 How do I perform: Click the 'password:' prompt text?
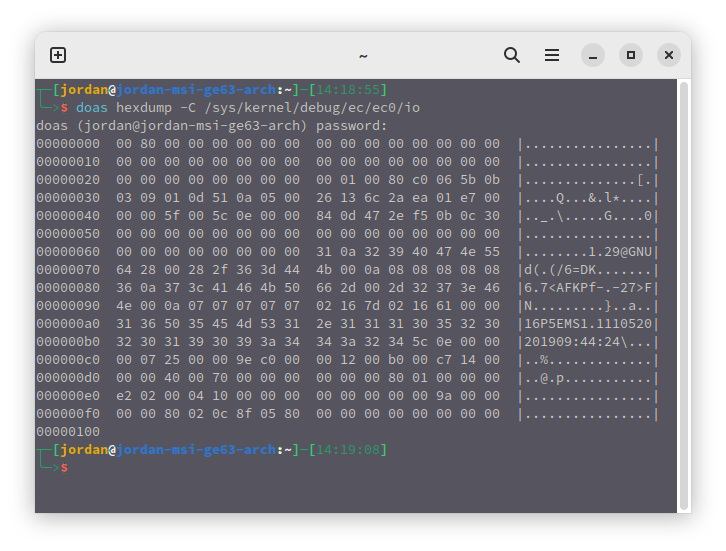351,125
